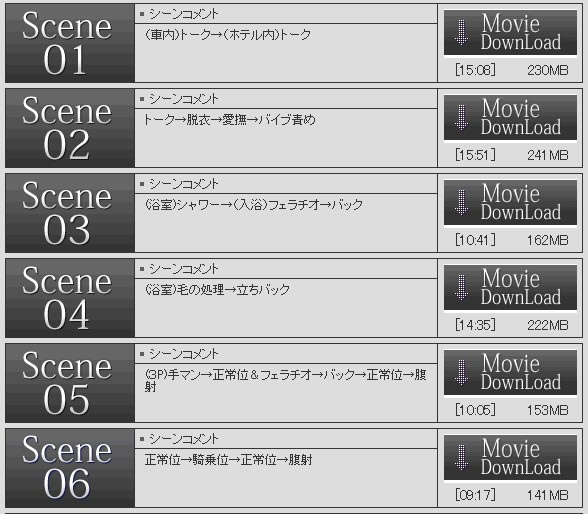The image size is (588, 514).
Task: Click the download arrow icon for Scene 05
Action: point(461,373)
